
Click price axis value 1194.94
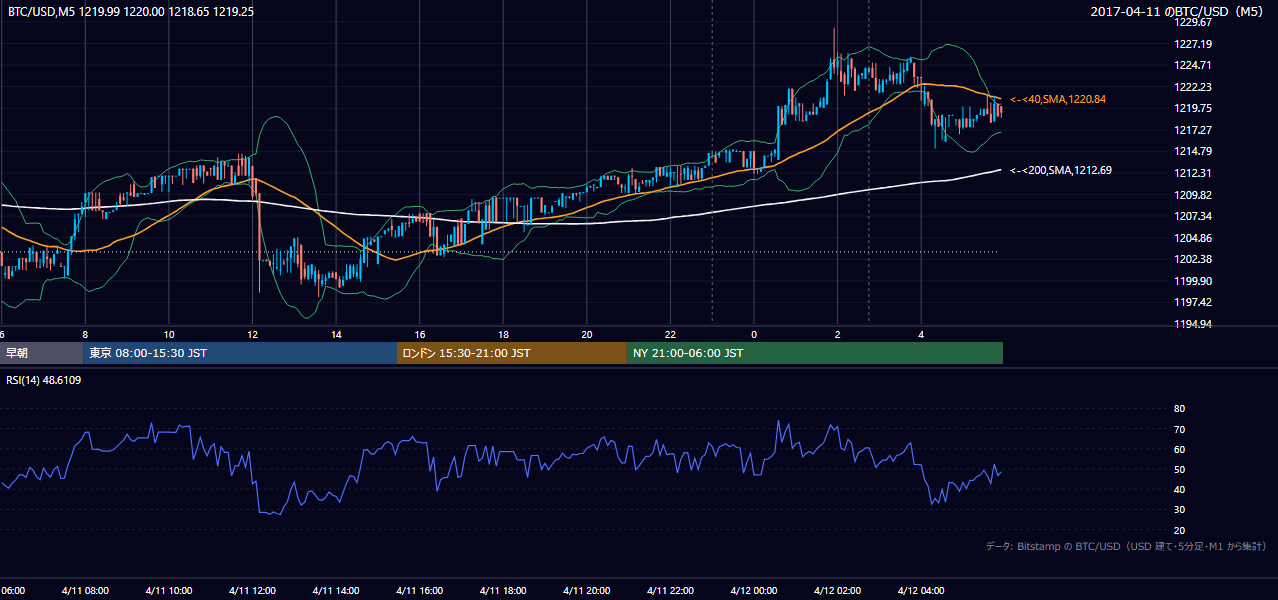pos(1194,324)
